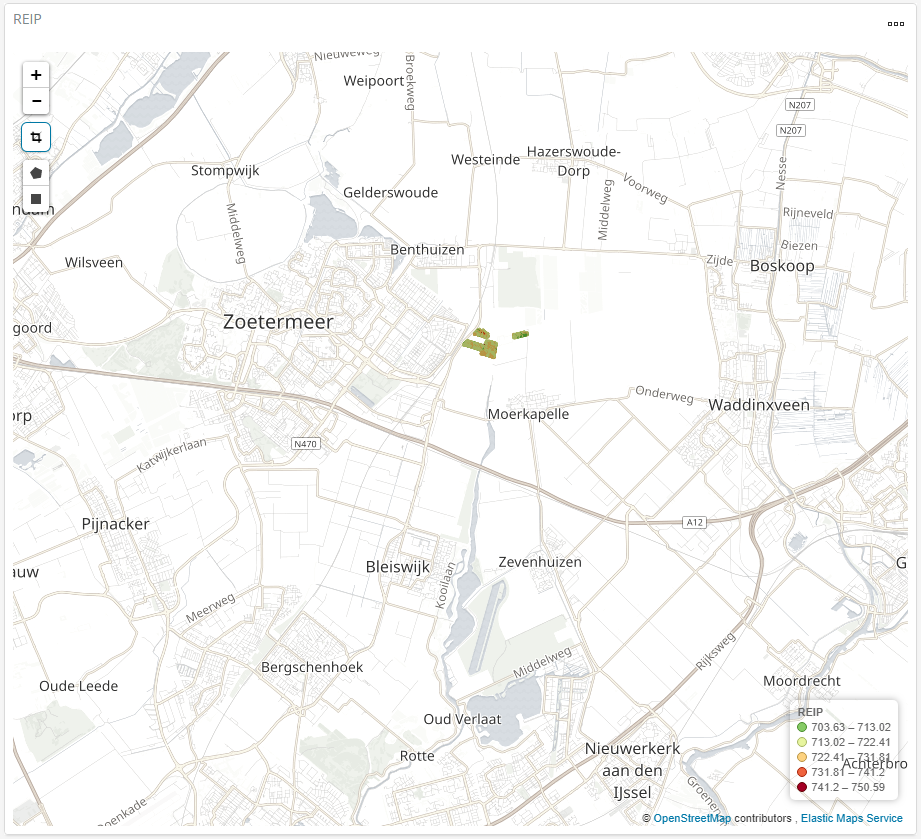Select the draw rectangle filter tool

[36, 199]
